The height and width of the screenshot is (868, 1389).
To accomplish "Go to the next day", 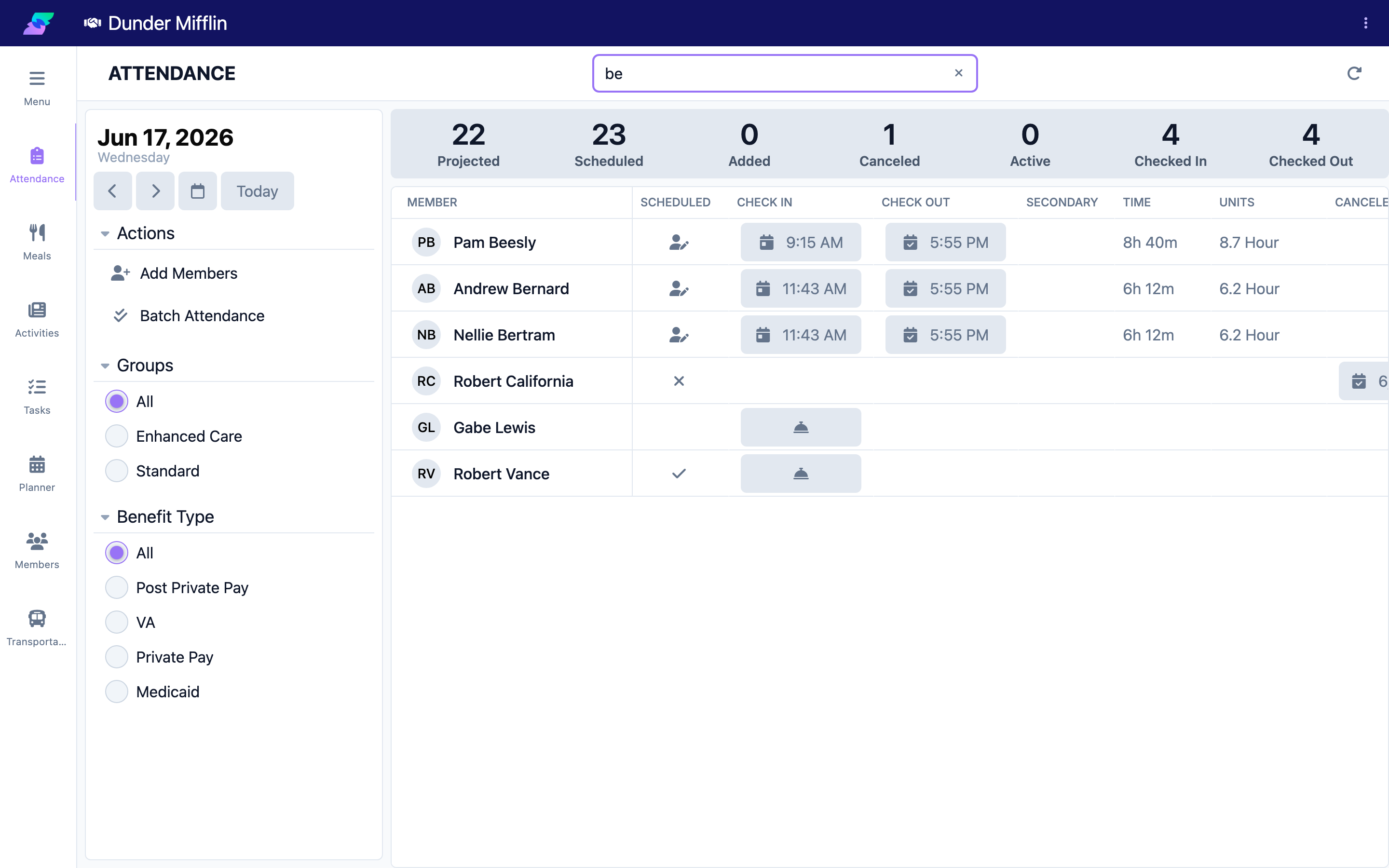I will pos(155,191).
